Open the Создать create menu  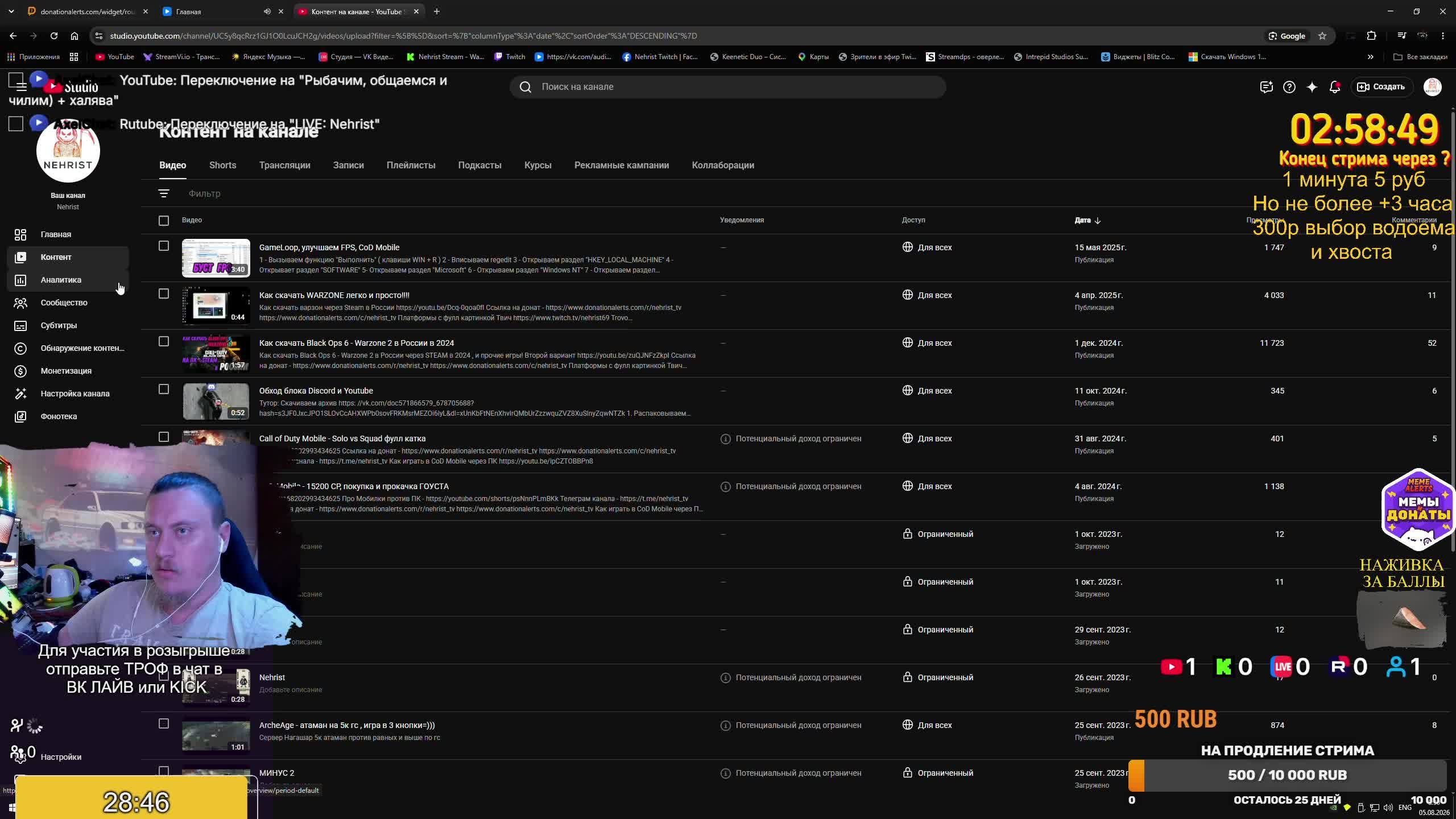1381,87
